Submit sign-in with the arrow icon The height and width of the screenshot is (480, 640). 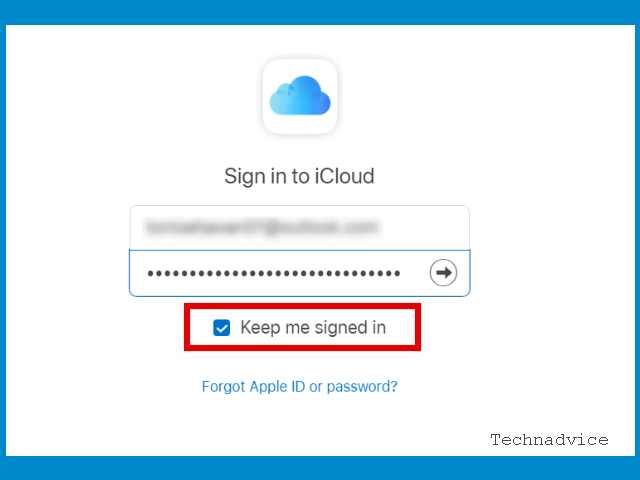[x=443, y=272]
